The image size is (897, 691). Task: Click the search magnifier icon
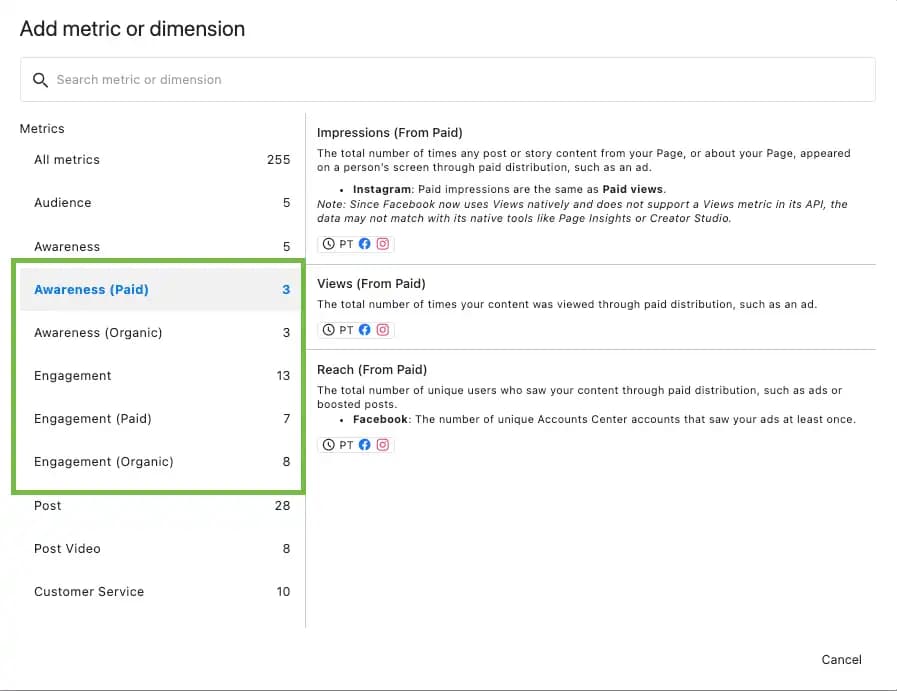[x=40, y=79]
